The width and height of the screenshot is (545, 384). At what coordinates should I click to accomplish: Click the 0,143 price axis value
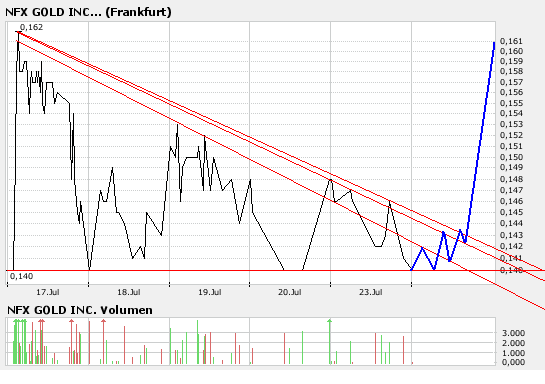click(511, 235)
